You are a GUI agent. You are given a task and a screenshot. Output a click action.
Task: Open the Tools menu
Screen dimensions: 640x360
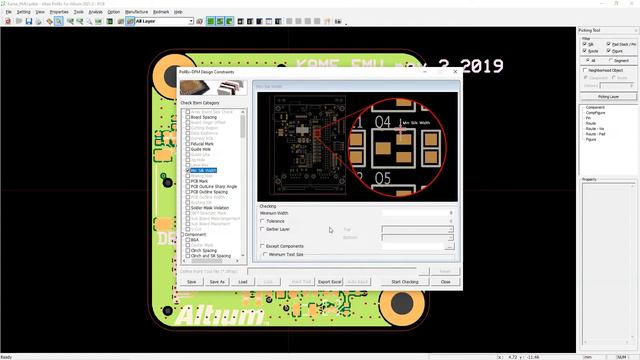78,12
